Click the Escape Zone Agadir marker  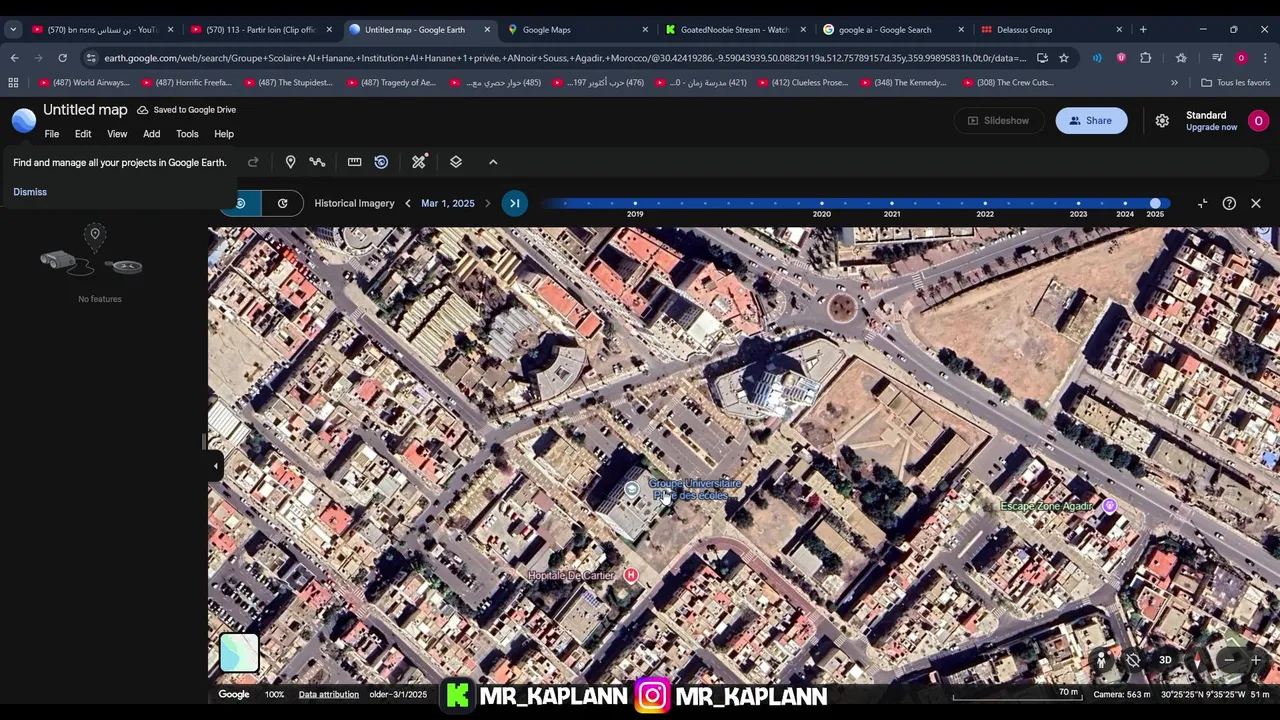[1109, 506]
